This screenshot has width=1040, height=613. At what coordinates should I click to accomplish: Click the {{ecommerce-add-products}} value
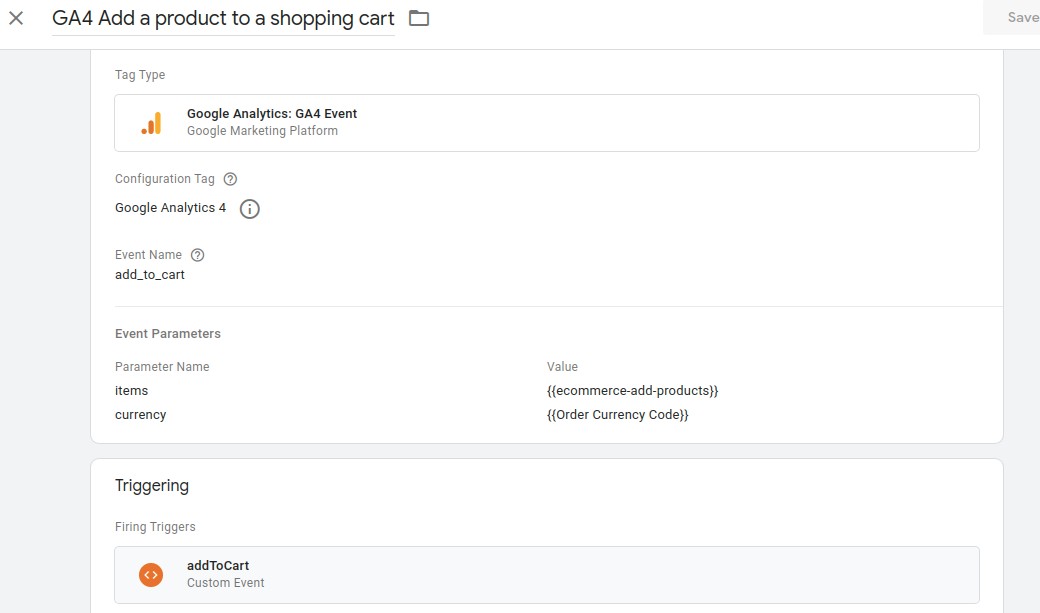click(632, 391)
